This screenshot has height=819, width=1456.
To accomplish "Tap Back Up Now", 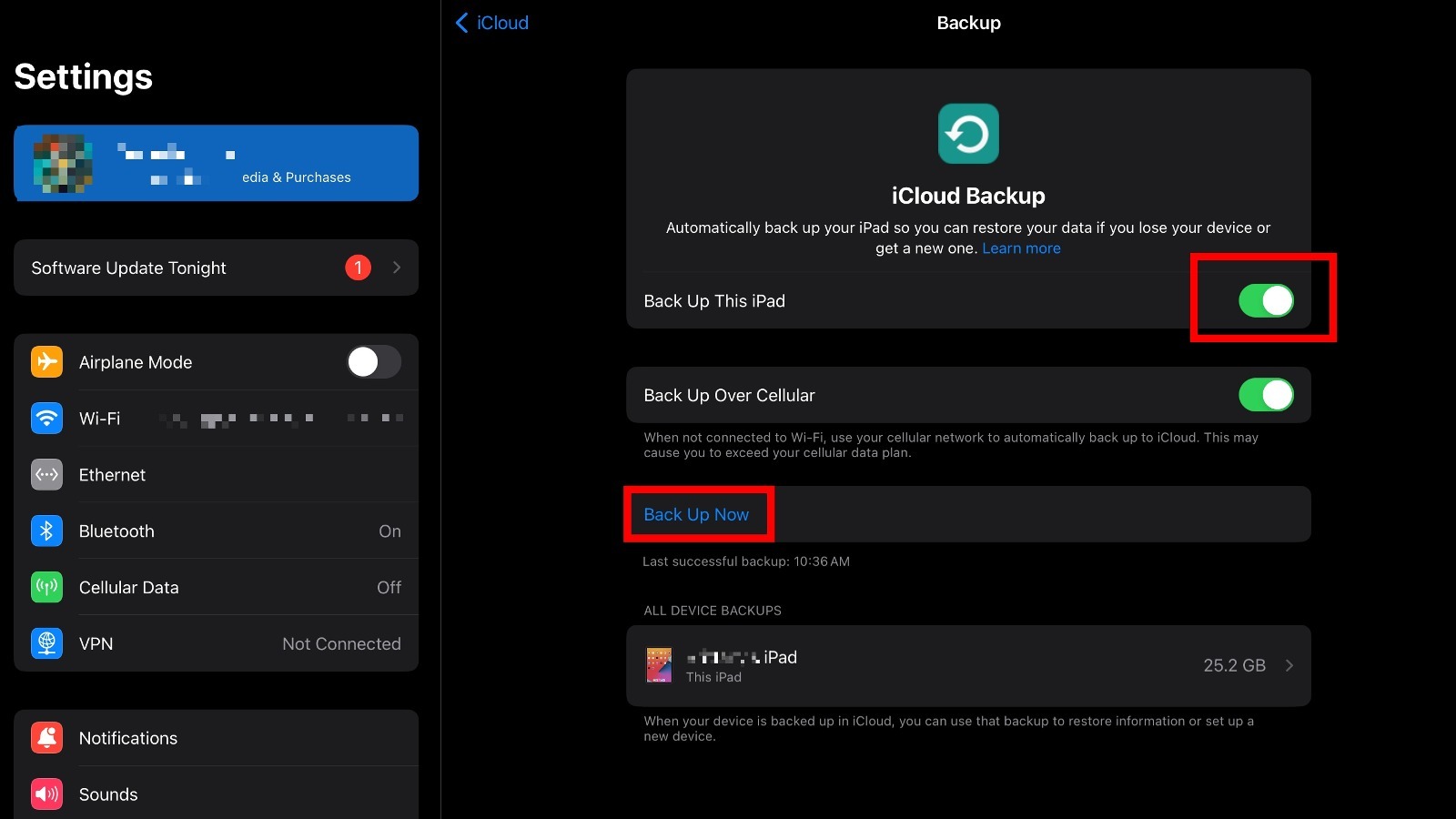I will point(696,515).
